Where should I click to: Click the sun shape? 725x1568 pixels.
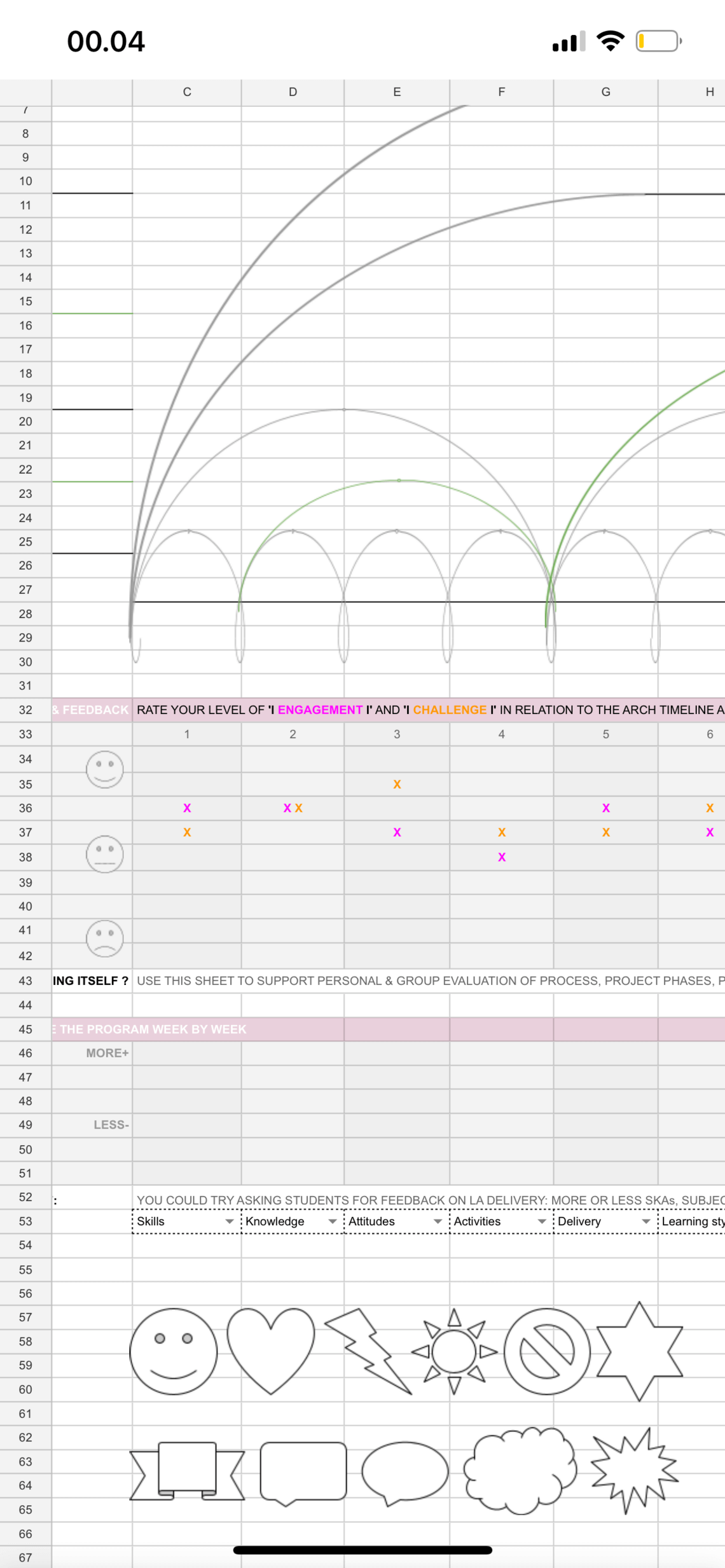(x=454, y=1351)
